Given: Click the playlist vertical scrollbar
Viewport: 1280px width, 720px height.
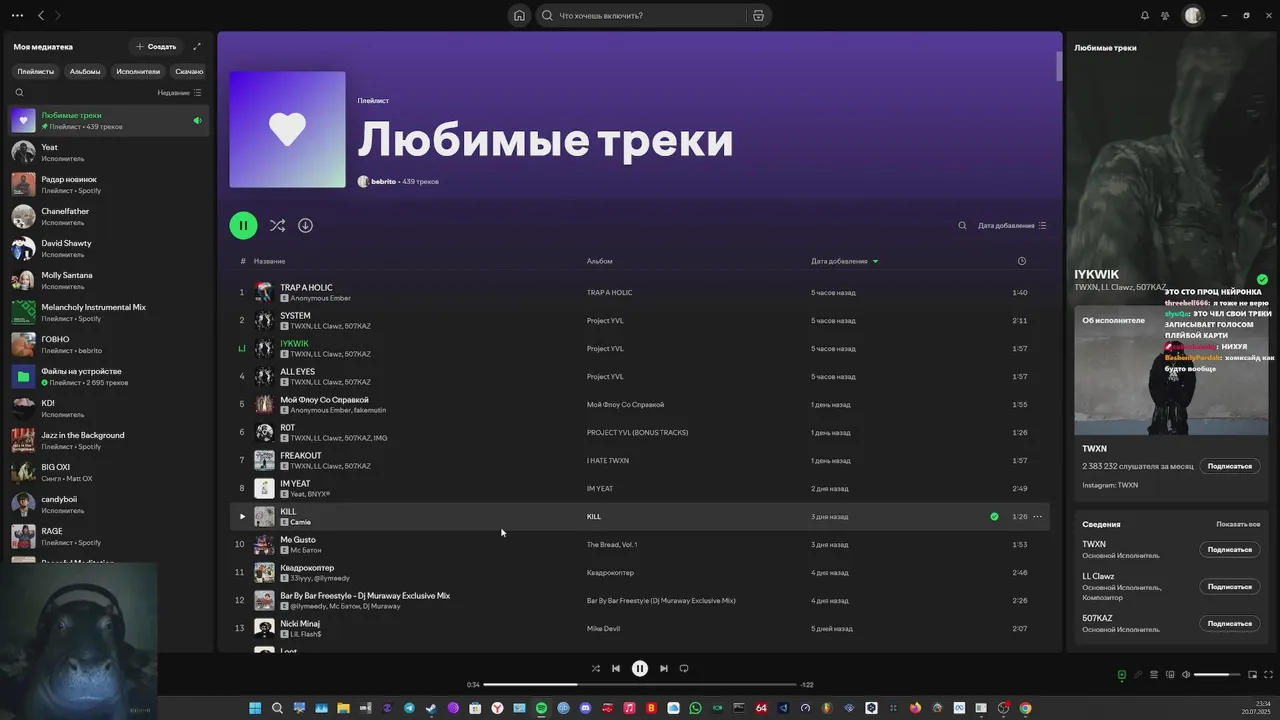Looking at the screenshot, I should point(1059,65).
